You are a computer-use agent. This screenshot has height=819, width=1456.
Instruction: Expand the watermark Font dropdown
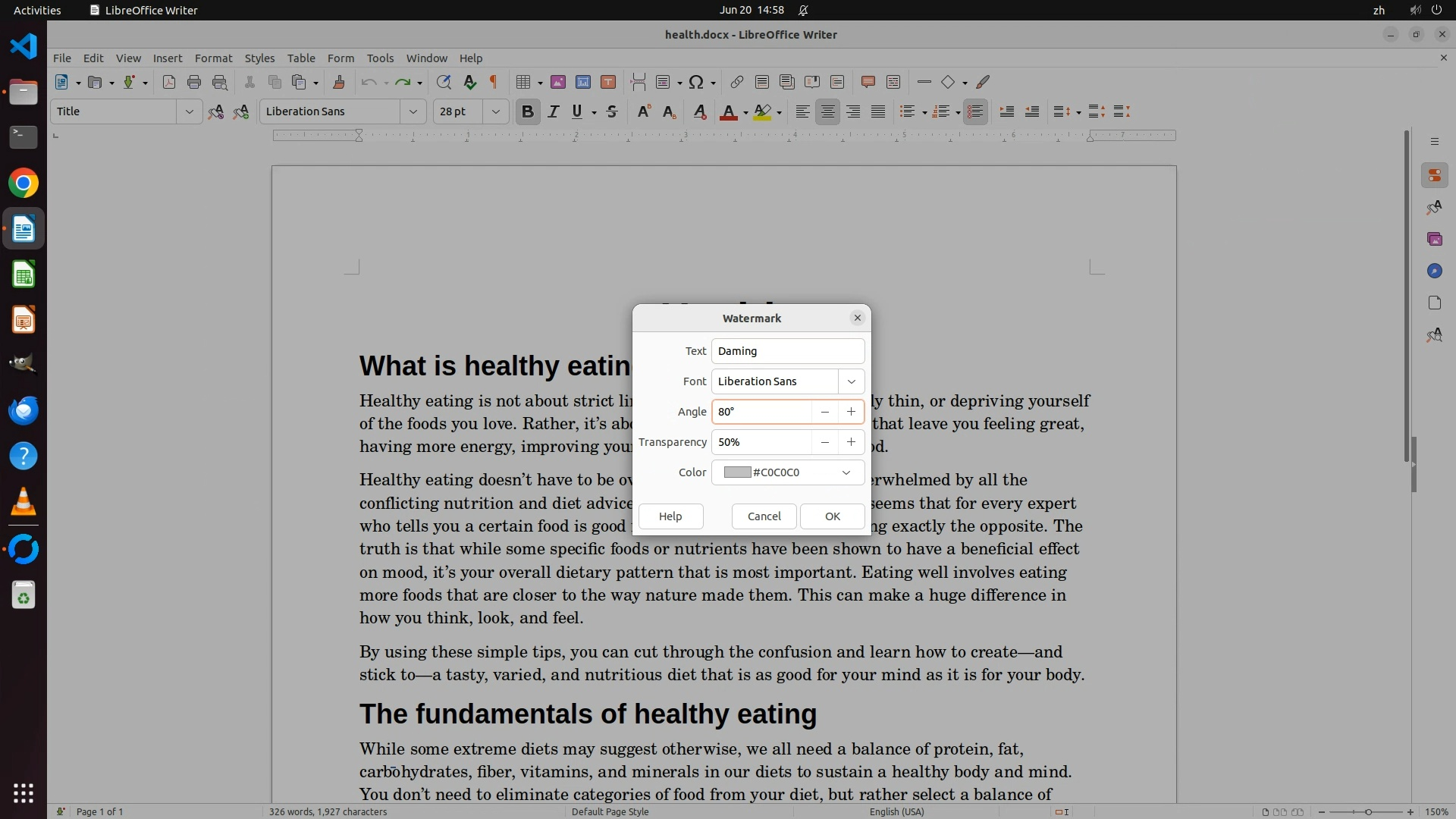(x=851, y=381)
